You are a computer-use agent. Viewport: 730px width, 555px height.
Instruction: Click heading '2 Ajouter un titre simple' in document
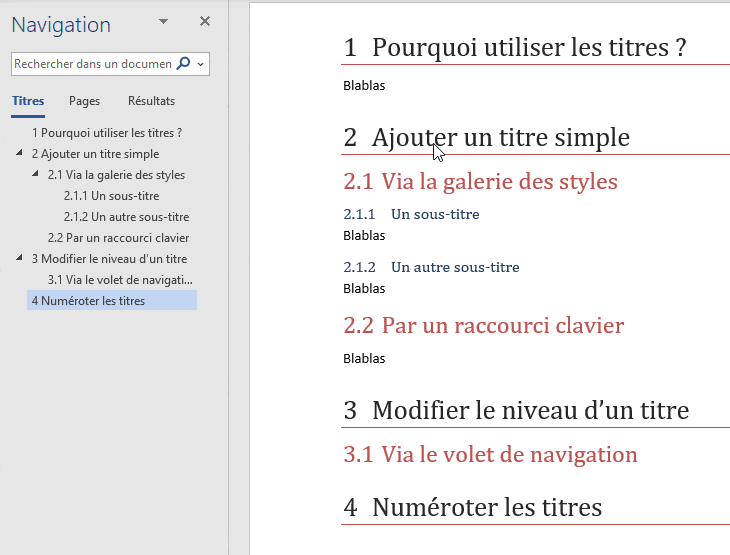tap(487, 138)
